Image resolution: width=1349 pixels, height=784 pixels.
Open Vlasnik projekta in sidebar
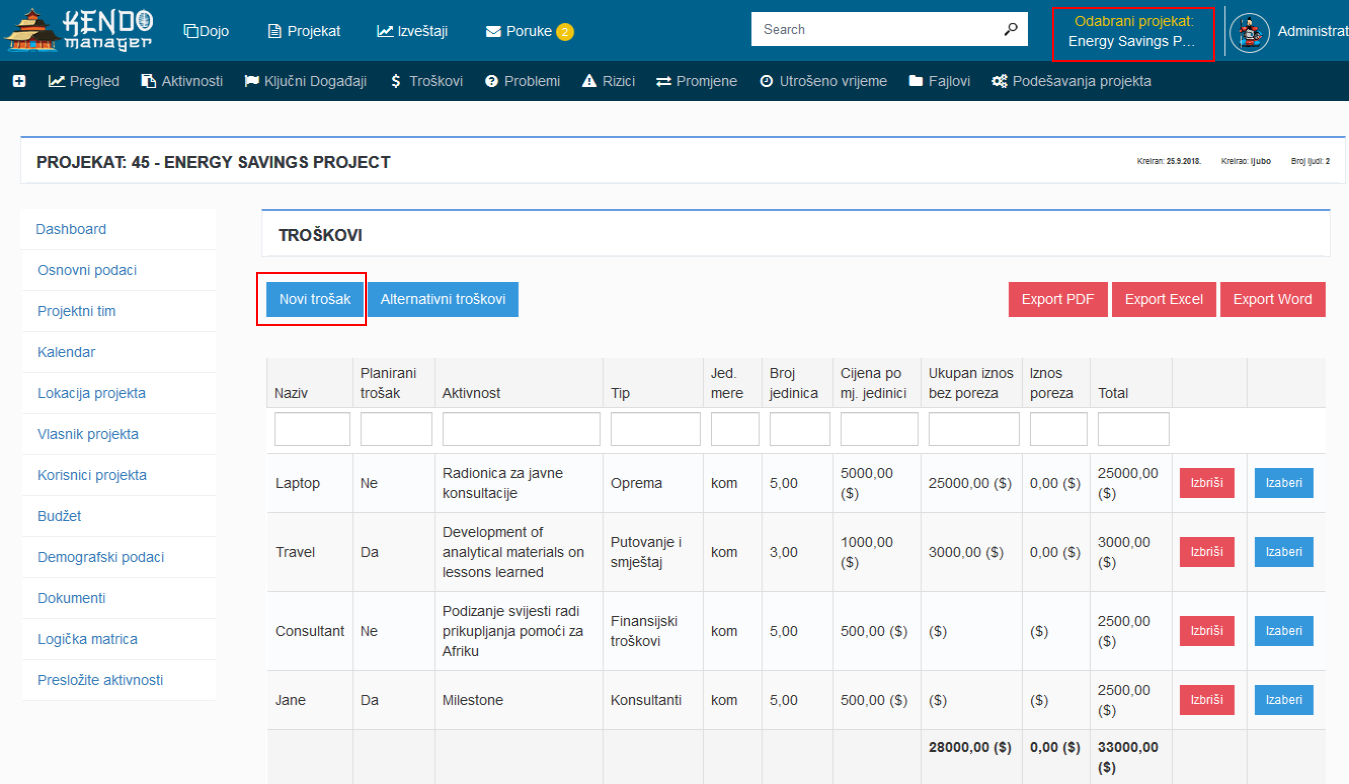tap(119, 434)
